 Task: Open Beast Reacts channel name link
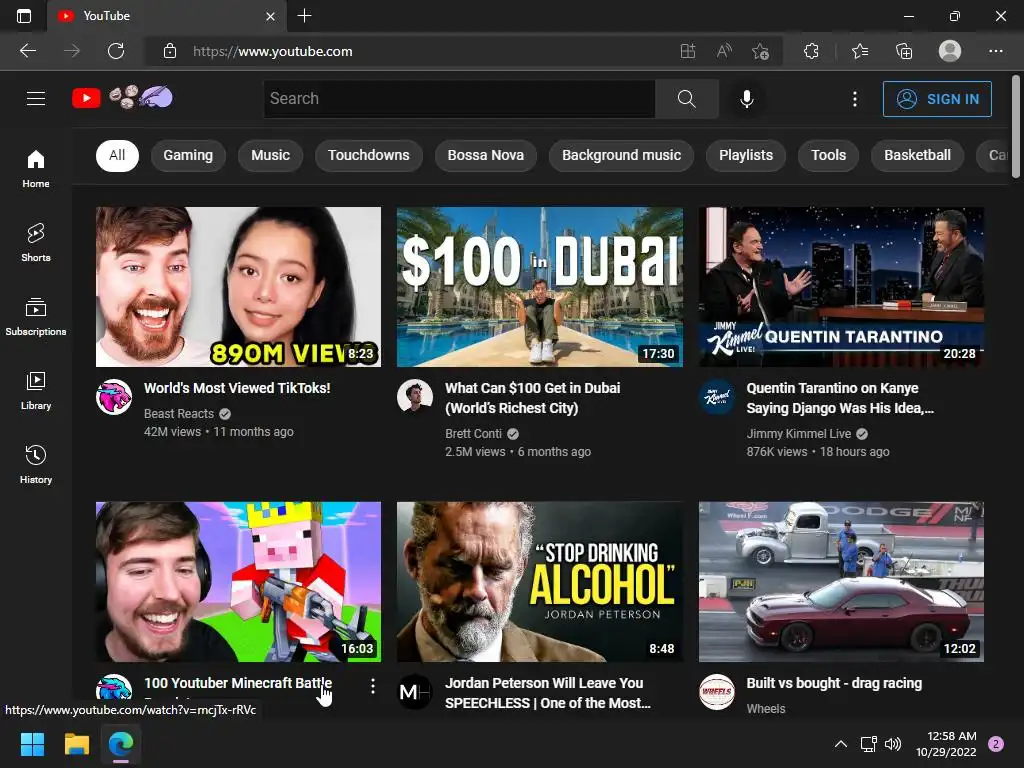tap(179, 413)
